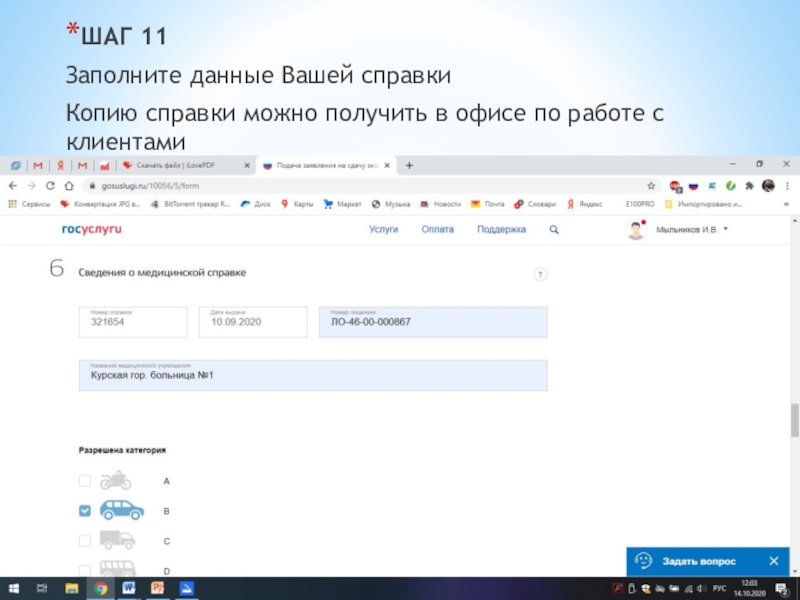This screenshot has height=600, width=800.
Task: Bookmark this page with star icon
Action: pos(651,186)
